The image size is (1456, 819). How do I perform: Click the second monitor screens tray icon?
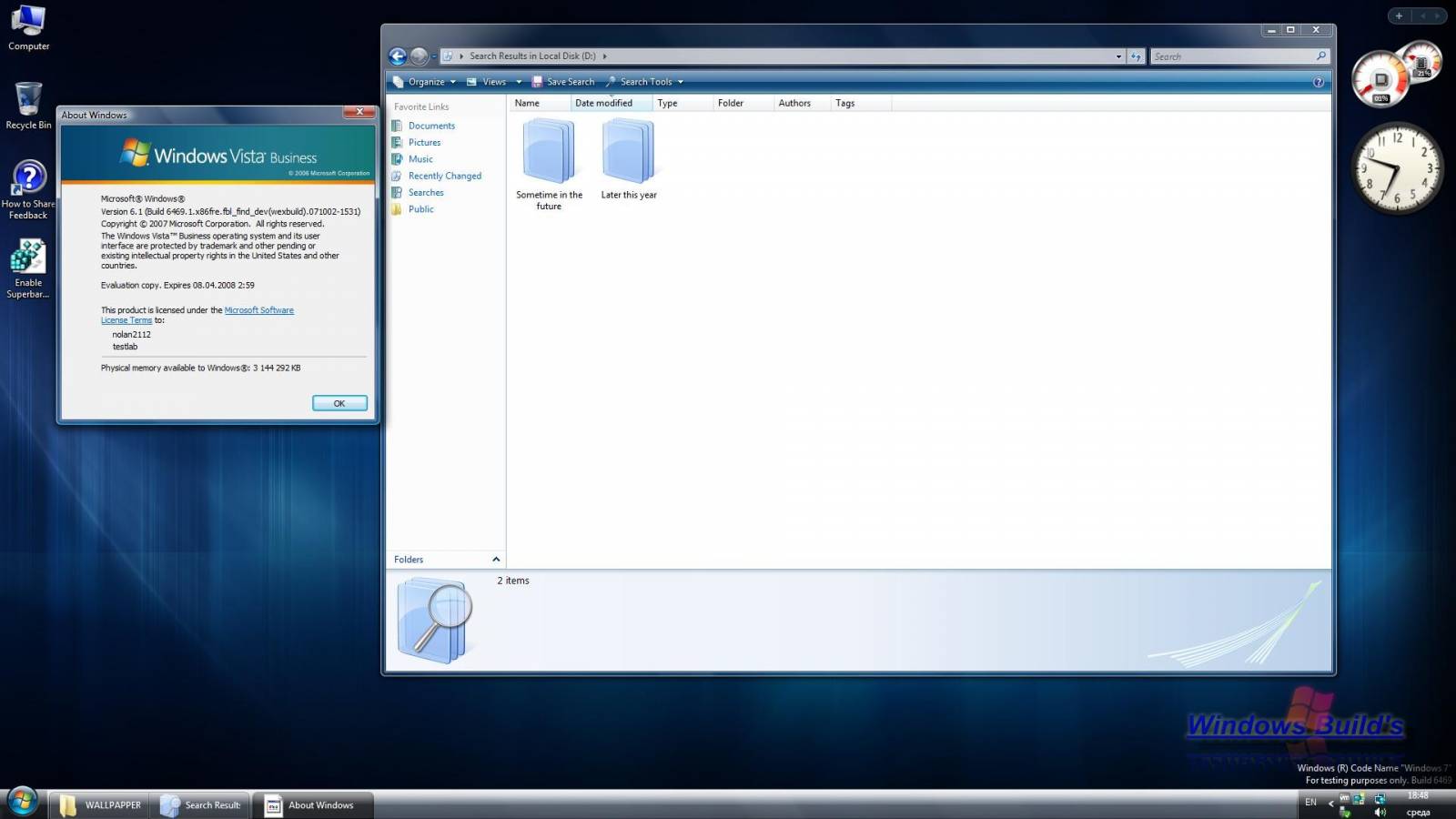(1359, 800)
